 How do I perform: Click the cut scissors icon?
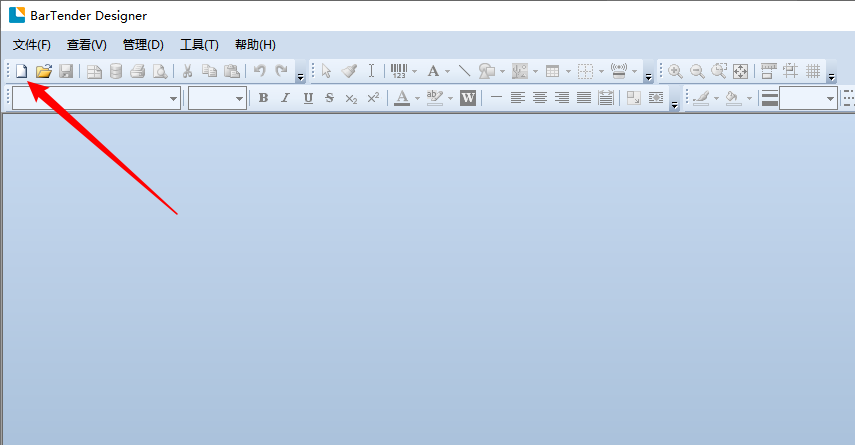187,71
